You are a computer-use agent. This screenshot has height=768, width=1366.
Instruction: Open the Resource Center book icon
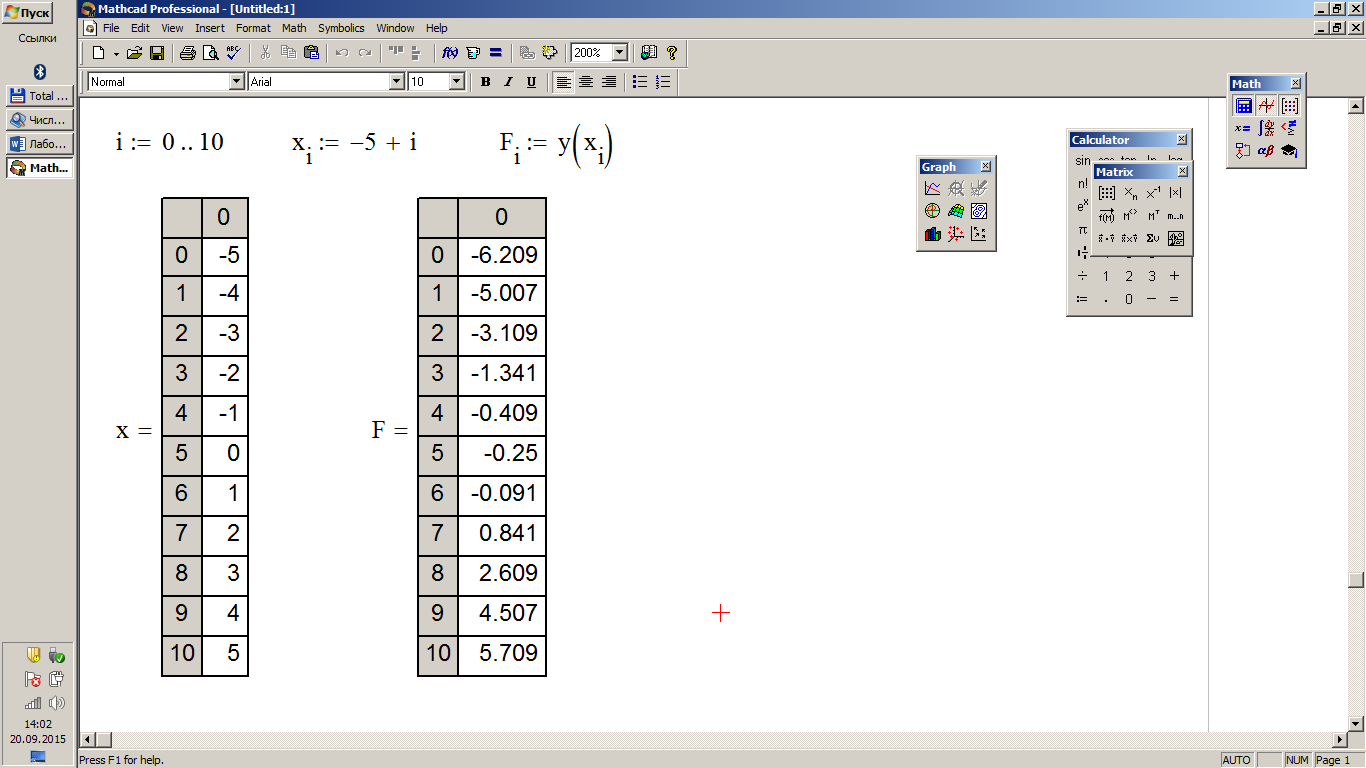[x=649, y=53]
